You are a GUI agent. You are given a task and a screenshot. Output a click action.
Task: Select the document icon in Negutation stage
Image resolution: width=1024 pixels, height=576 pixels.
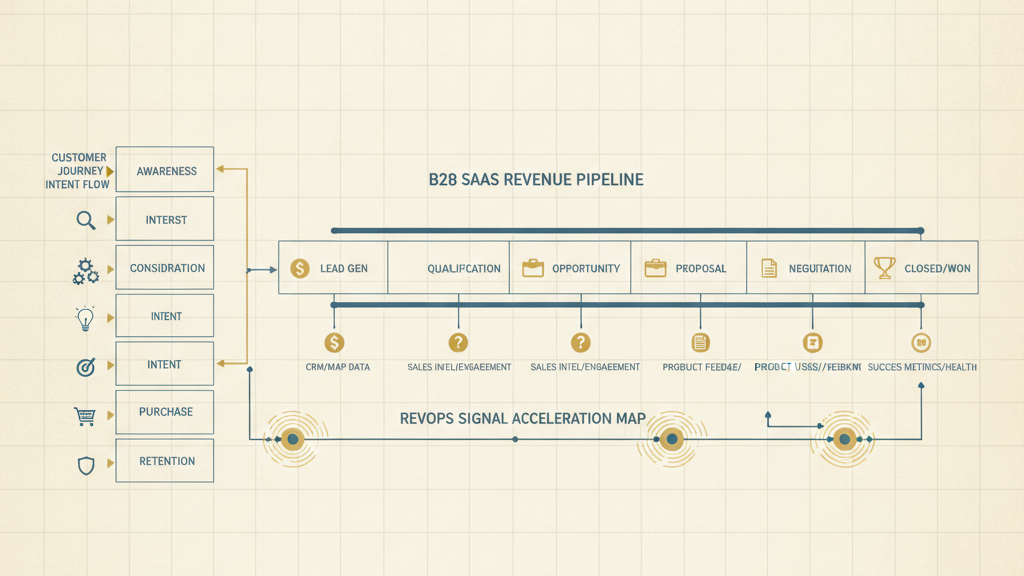pyautogui.click(x=769, y=268)
